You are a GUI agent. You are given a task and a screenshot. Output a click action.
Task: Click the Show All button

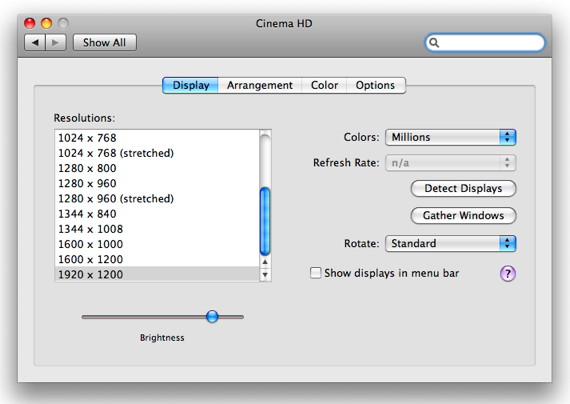tap(105, 43)
